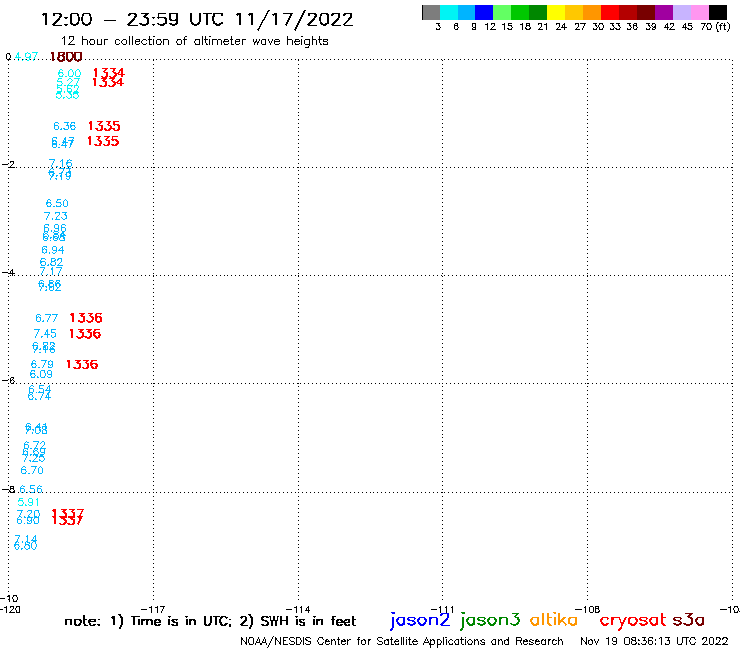Select the green 'jason3' legend label
This screenshot has height=650, width=740.
coord(490,620)
